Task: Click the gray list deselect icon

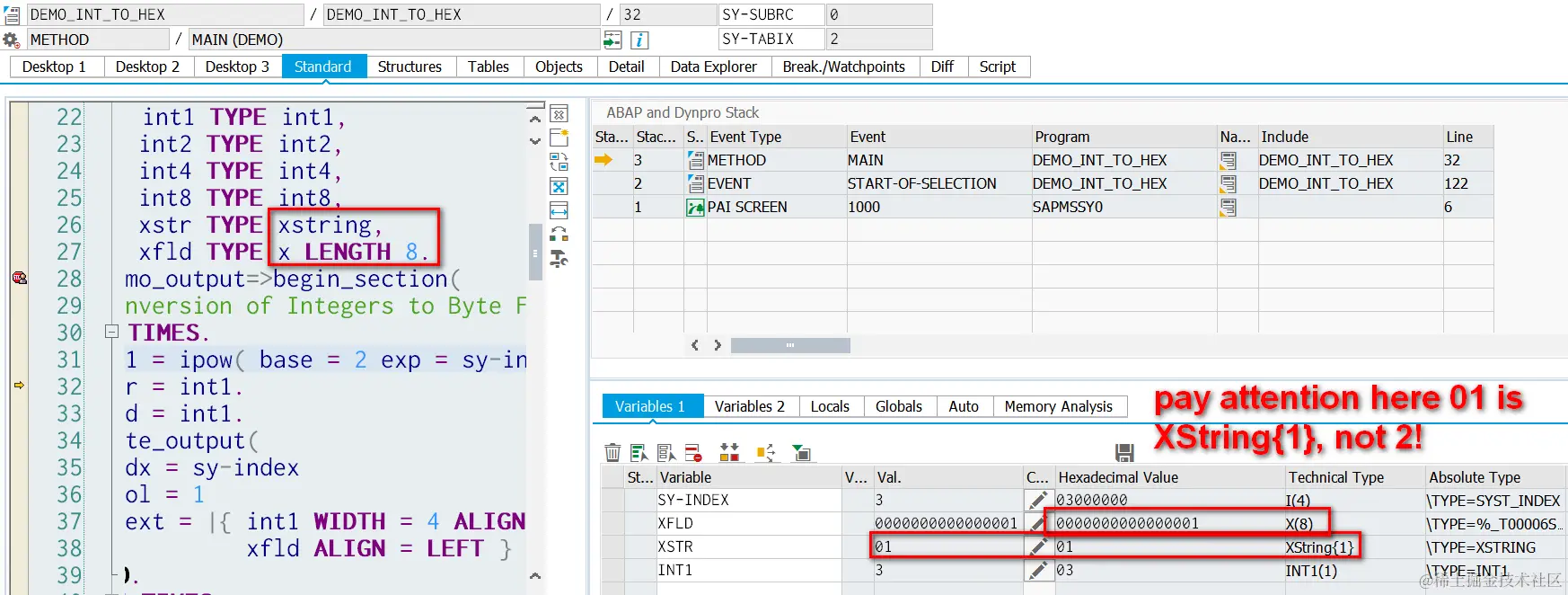Action: point(666,452)
